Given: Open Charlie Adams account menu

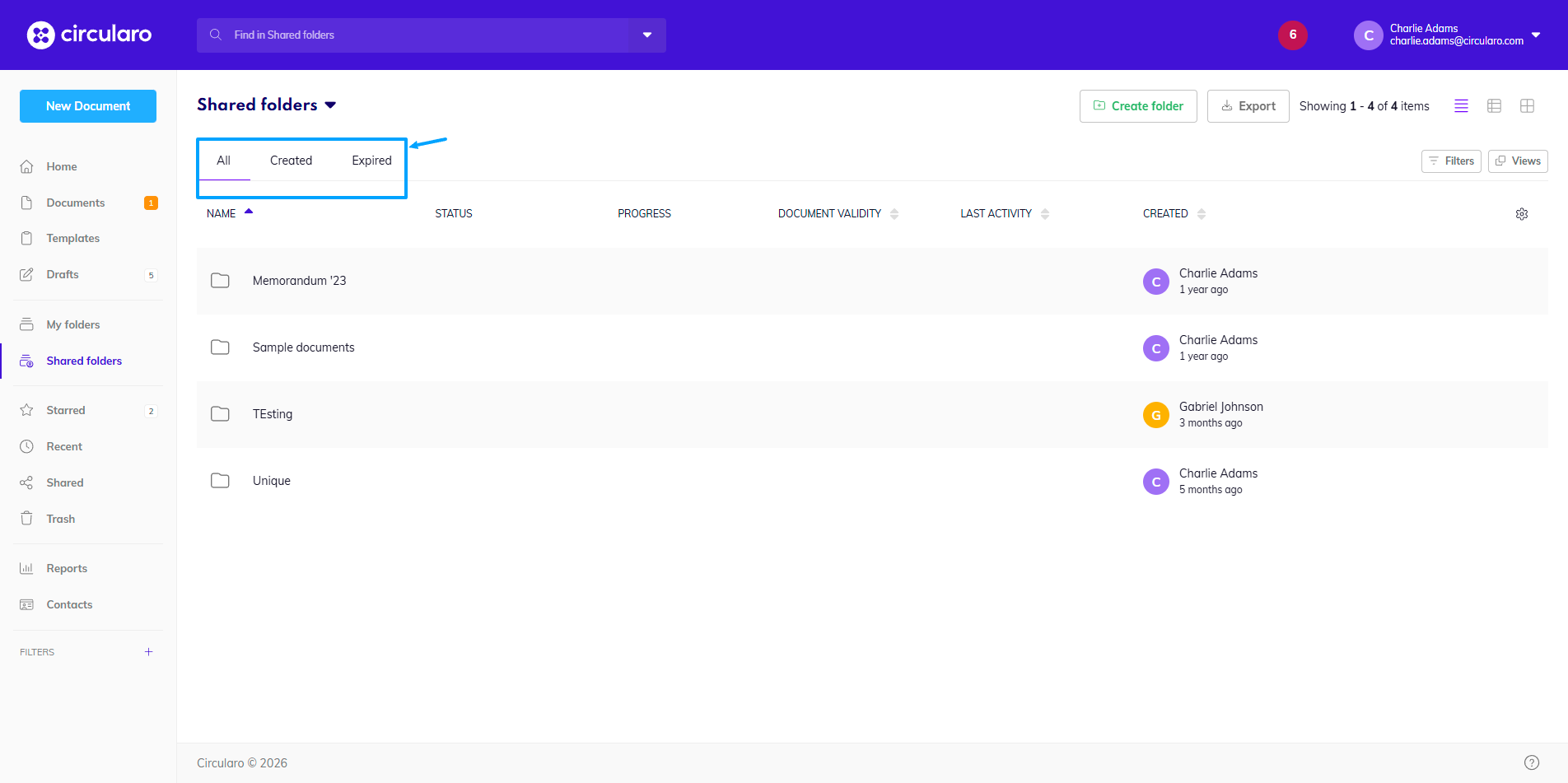Looking at the screenshot, I should coord(1535,35).
